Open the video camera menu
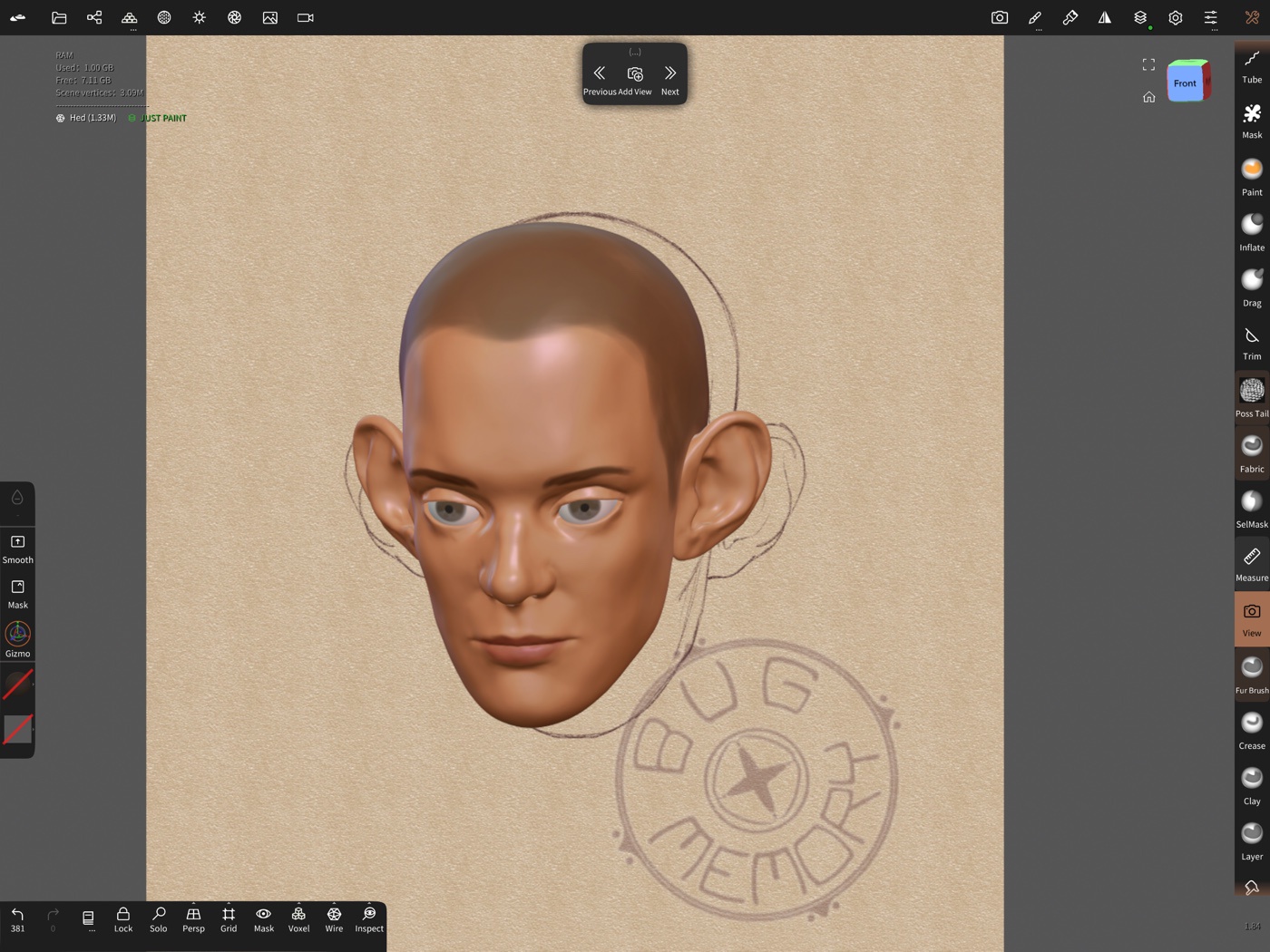The image size is (1270, 952). (306, 17)
